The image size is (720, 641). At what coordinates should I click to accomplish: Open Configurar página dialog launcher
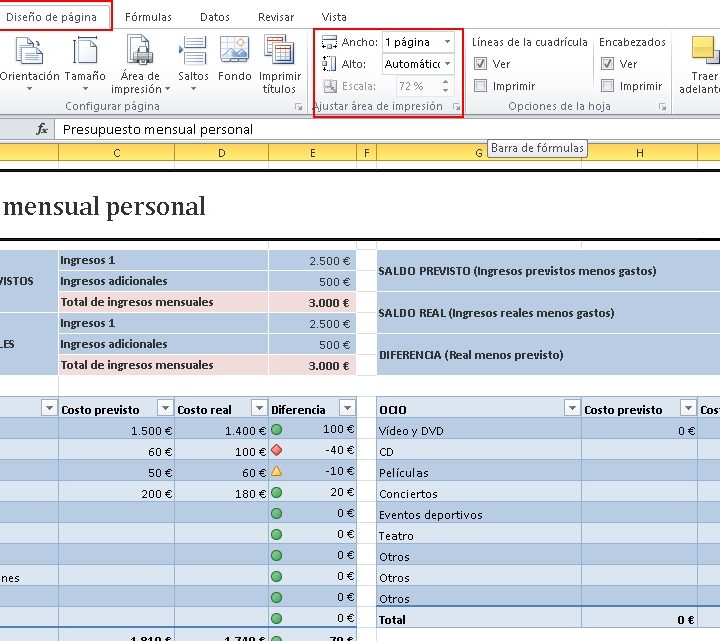coord(298,106)
